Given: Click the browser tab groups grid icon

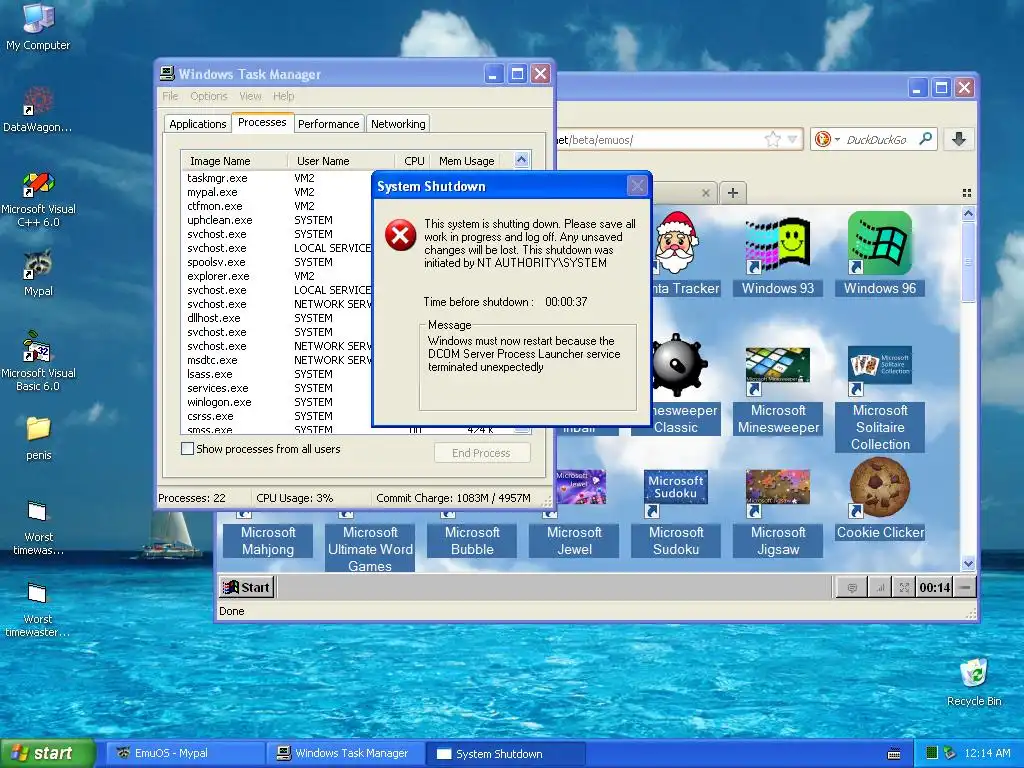Looking at the screenshot, I should pyautogui.click(x=967, y=193).
